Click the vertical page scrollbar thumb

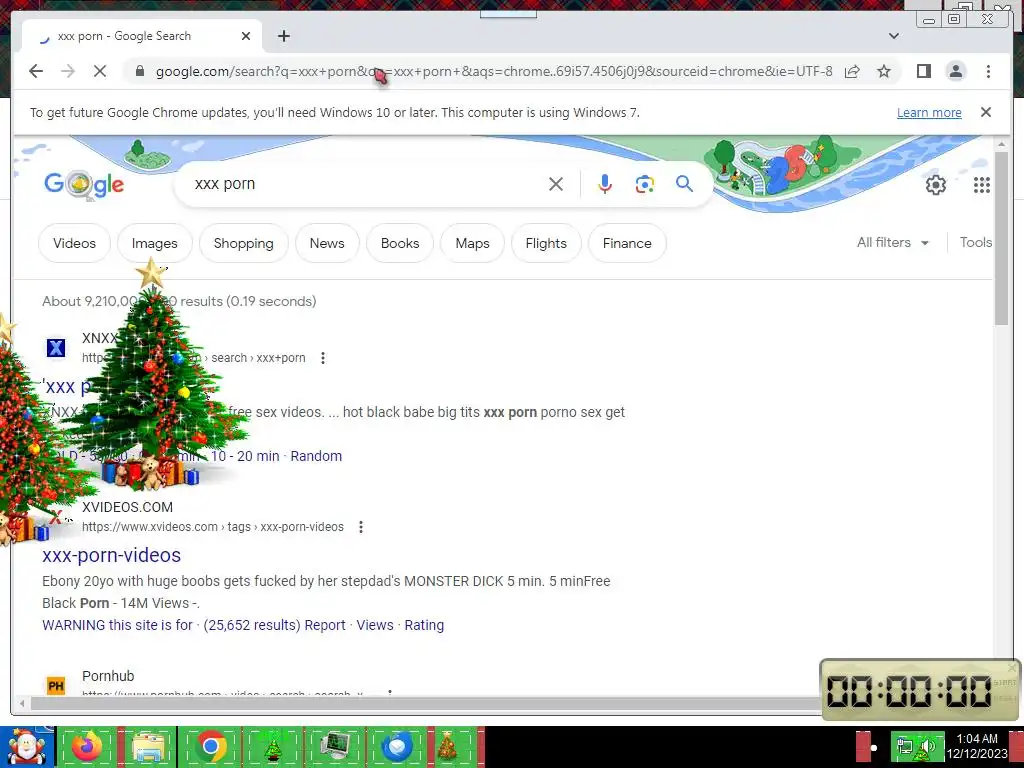point(1001,238)
